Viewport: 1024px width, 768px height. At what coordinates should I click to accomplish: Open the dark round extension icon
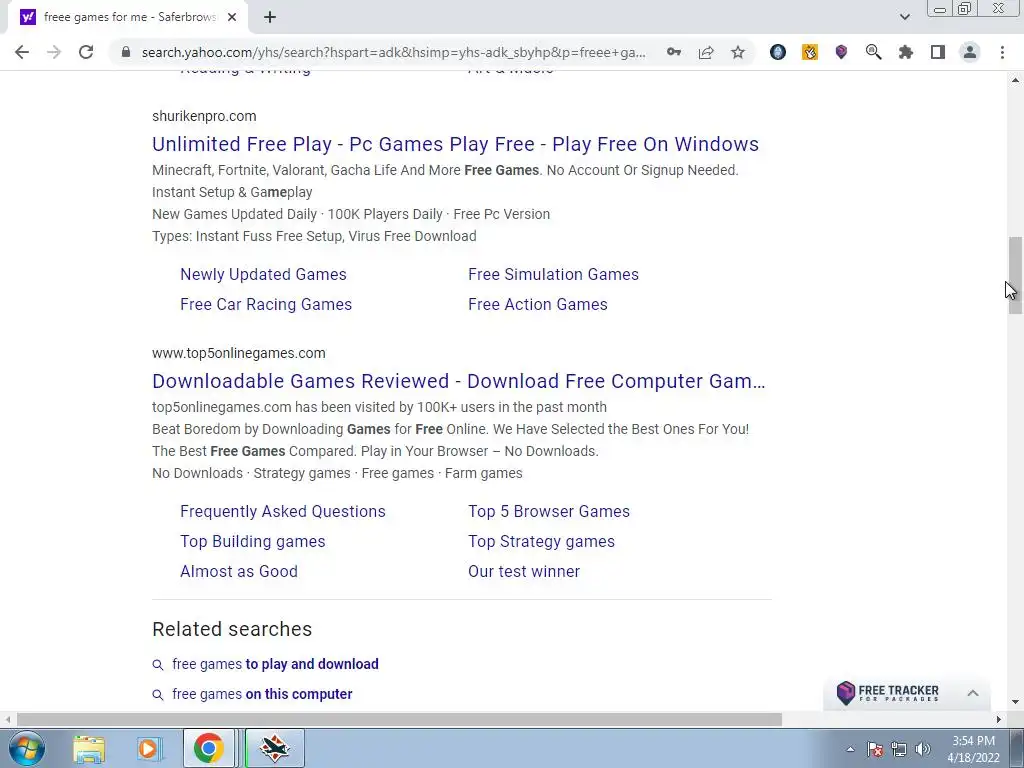click(x=777, y=52)
